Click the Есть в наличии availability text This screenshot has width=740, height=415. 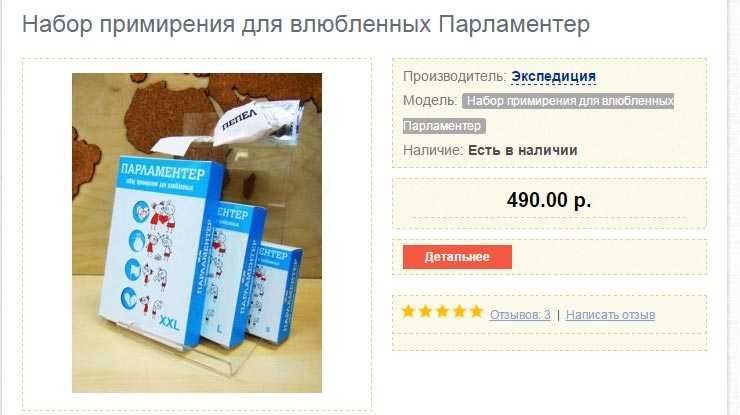(523, 150)
